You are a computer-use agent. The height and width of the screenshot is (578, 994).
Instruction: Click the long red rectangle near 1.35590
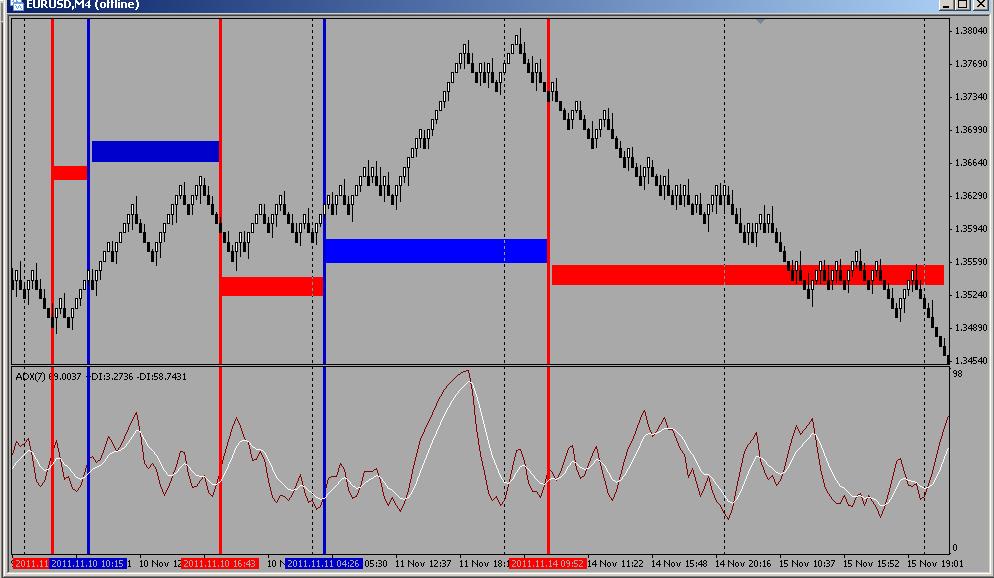(x=747, y=274)
